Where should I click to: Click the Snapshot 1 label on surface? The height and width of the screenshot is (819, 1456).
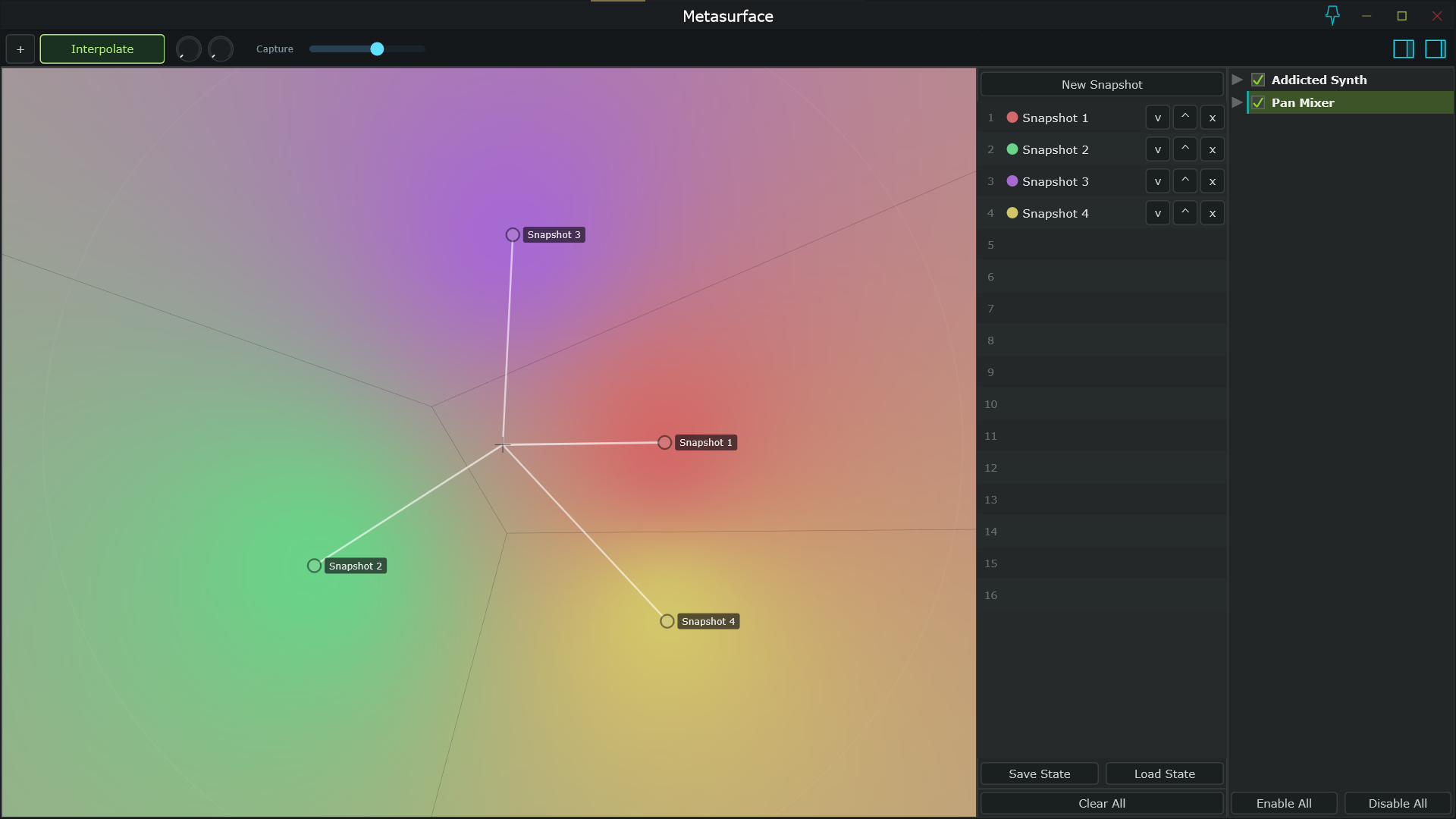[706, 443]
